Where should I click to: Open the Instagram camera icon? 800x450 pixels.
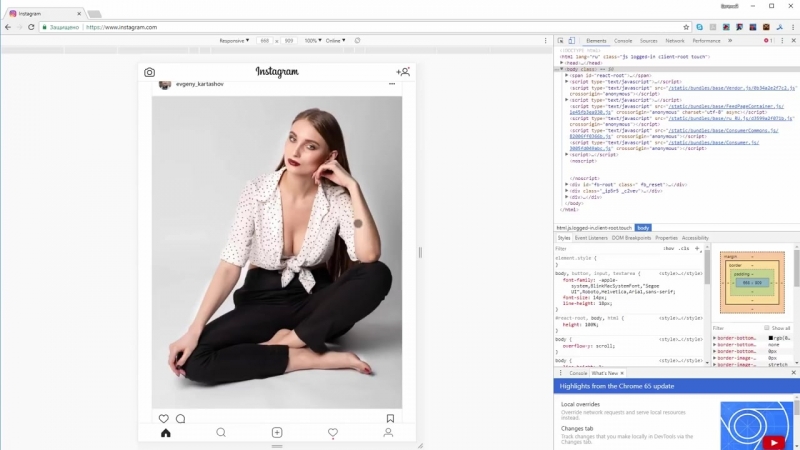click(x=149, y=72)
